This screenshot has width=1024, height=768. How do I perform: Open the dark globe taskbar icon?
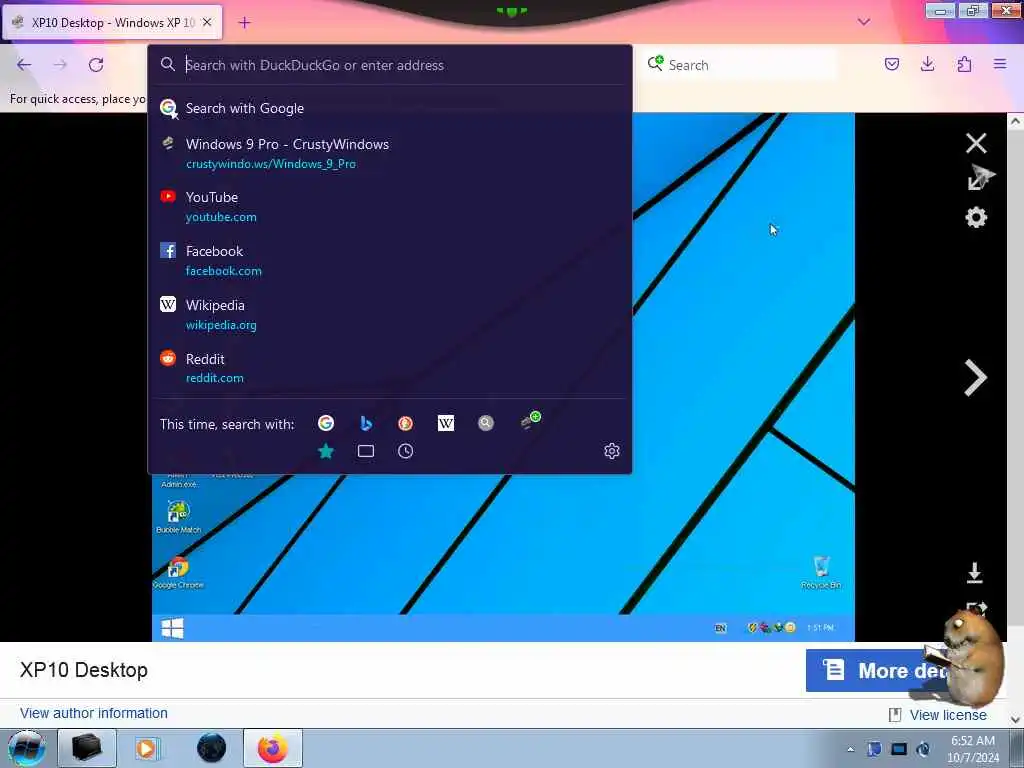pyautogui.click(x=211, y=748)
